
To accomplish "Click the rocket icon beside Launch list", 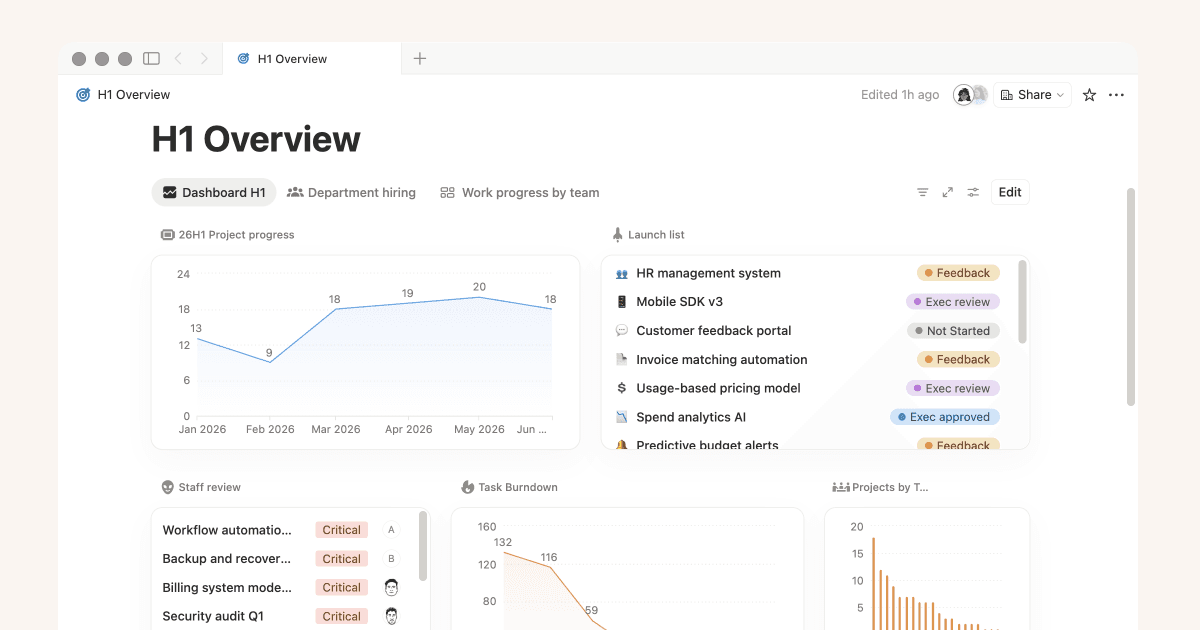I will click(x=617, y=234).
